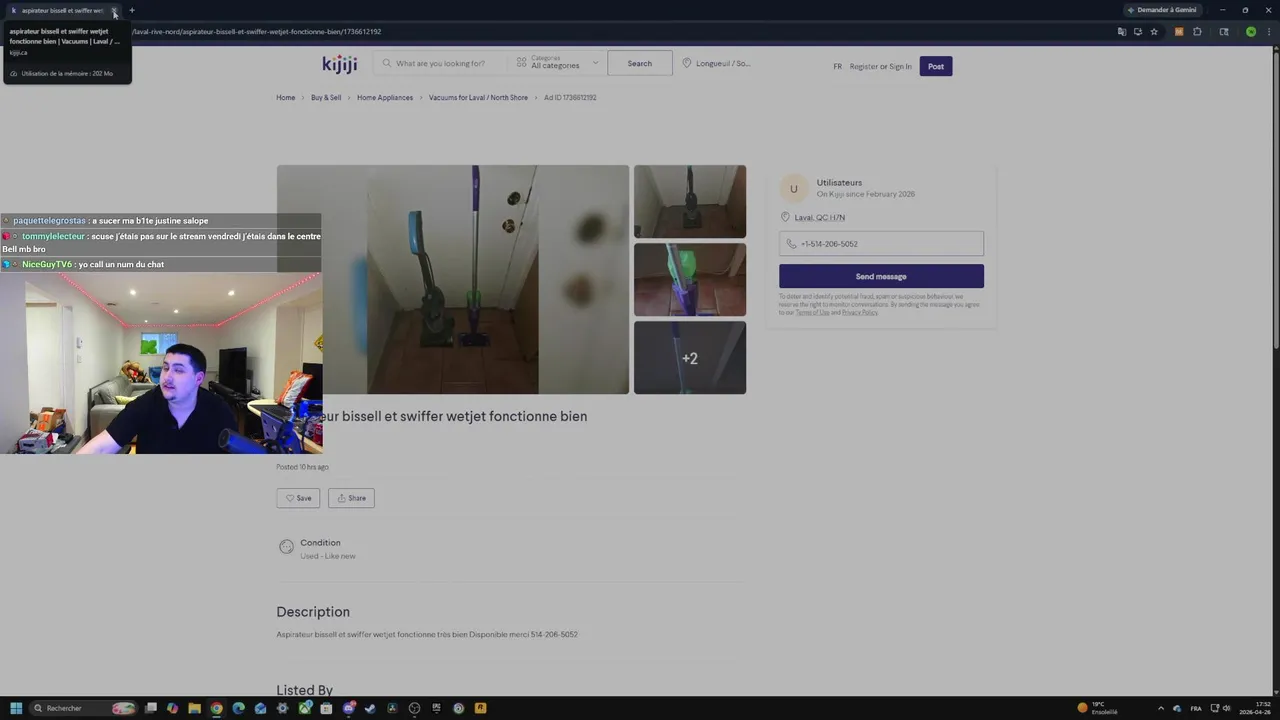
Task: Open the FRA keyboard language selector
Action: point(1196,708)
